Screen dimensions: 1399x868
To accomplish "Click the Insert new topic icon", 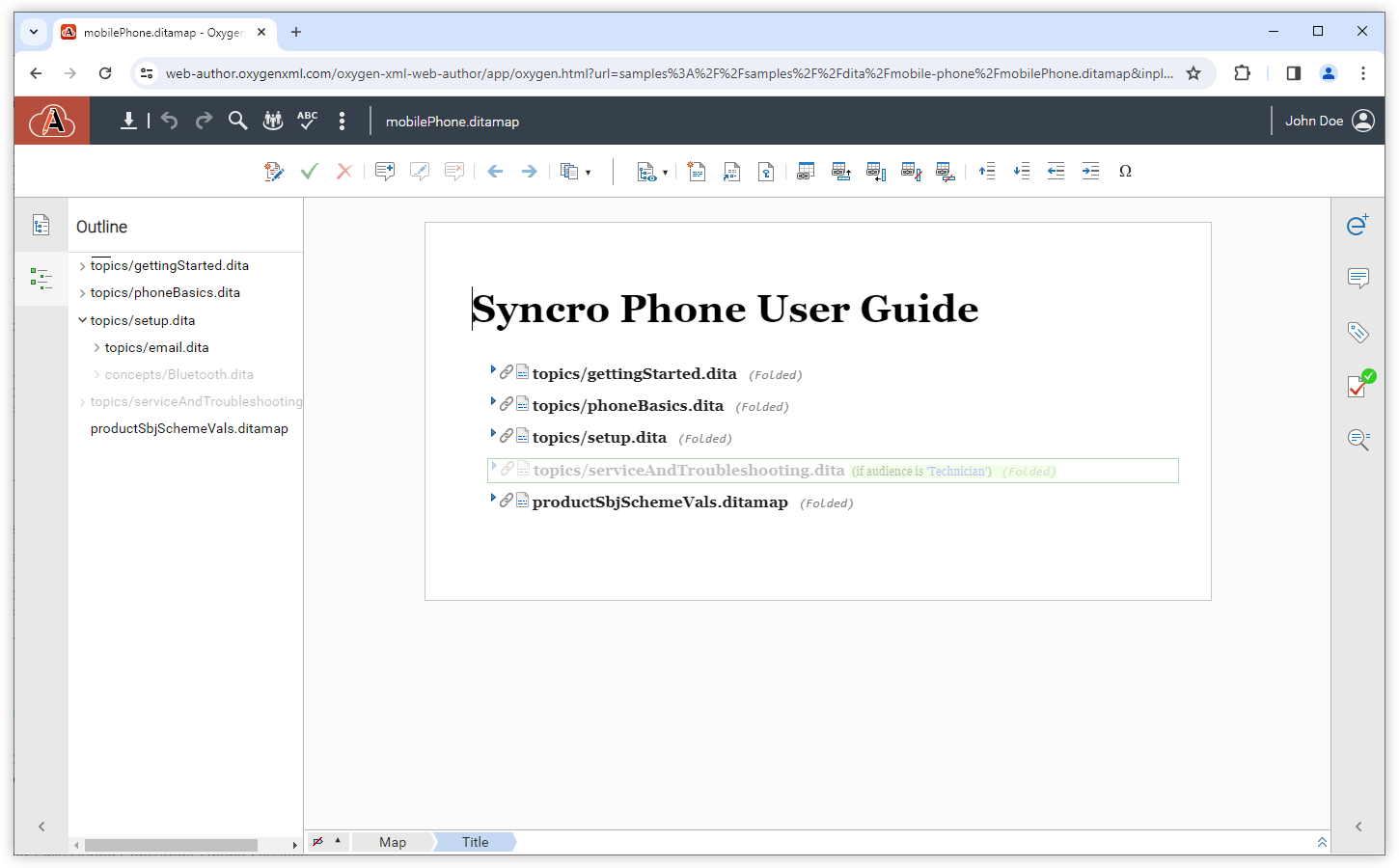I will point(697,172).
